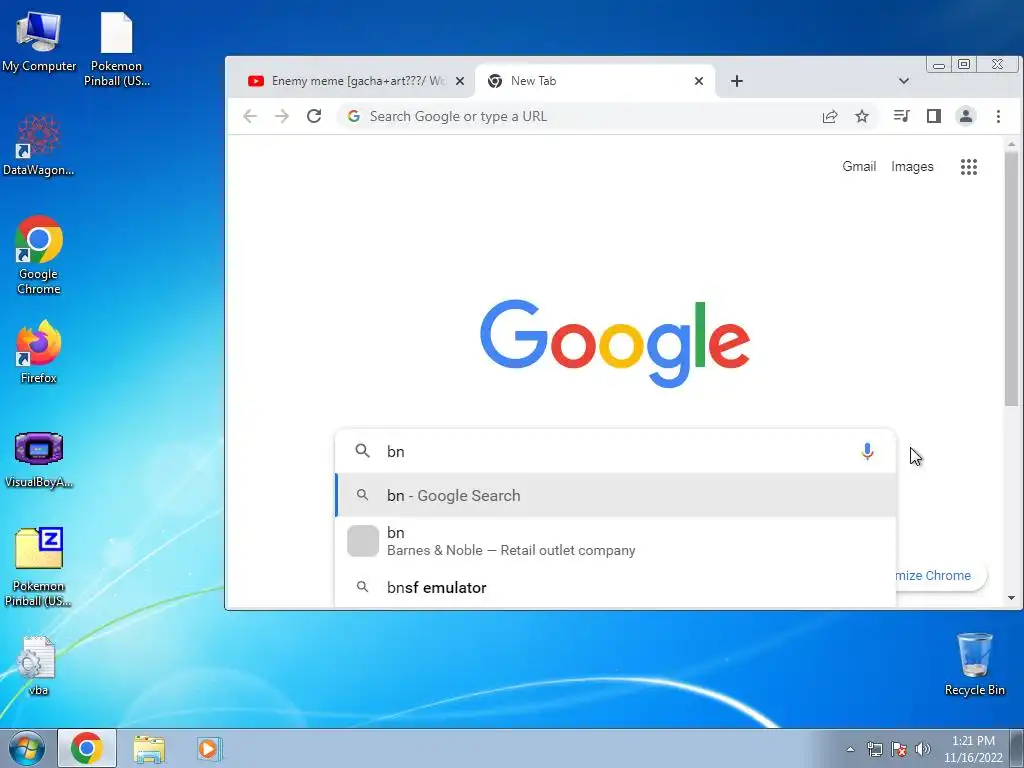The width and height of the screenshot is (1024, 768).
Task: Select the New Tab tab
Action: [x=596, y=81]
